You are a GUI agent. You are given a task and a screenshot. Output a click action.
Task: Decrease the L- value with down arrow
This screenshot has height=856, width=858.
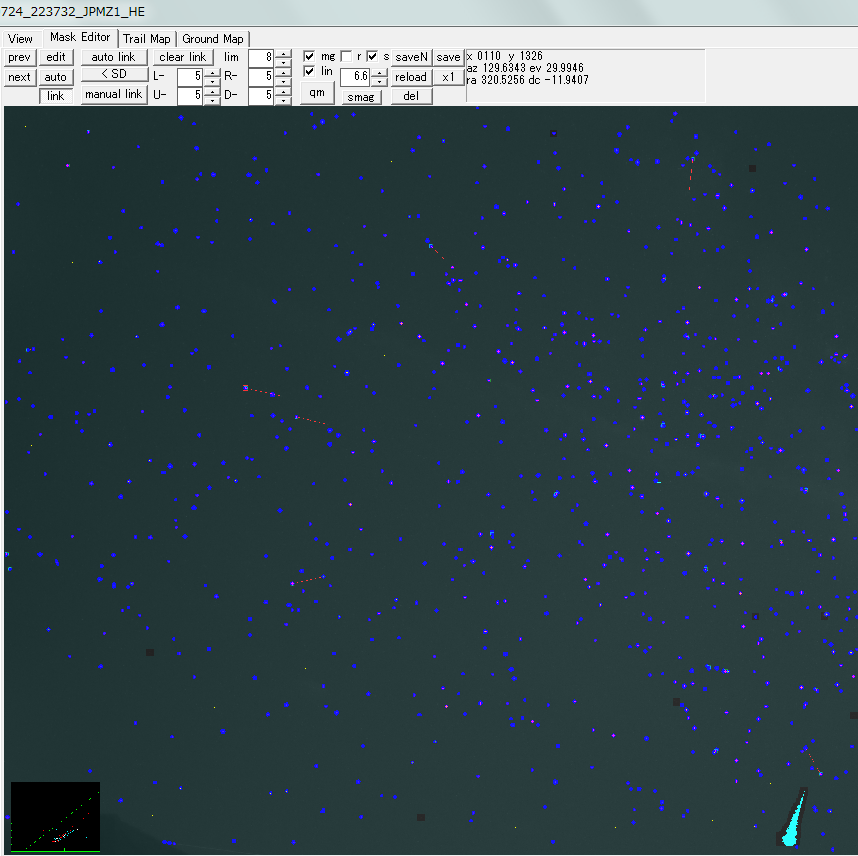[212, 81]
